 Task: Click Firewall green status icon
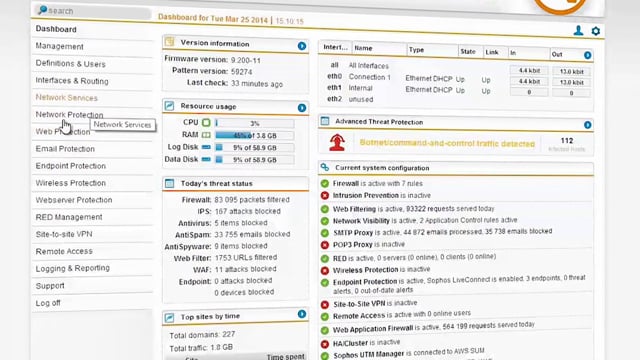pyautogui.click(x=324, y=184)
